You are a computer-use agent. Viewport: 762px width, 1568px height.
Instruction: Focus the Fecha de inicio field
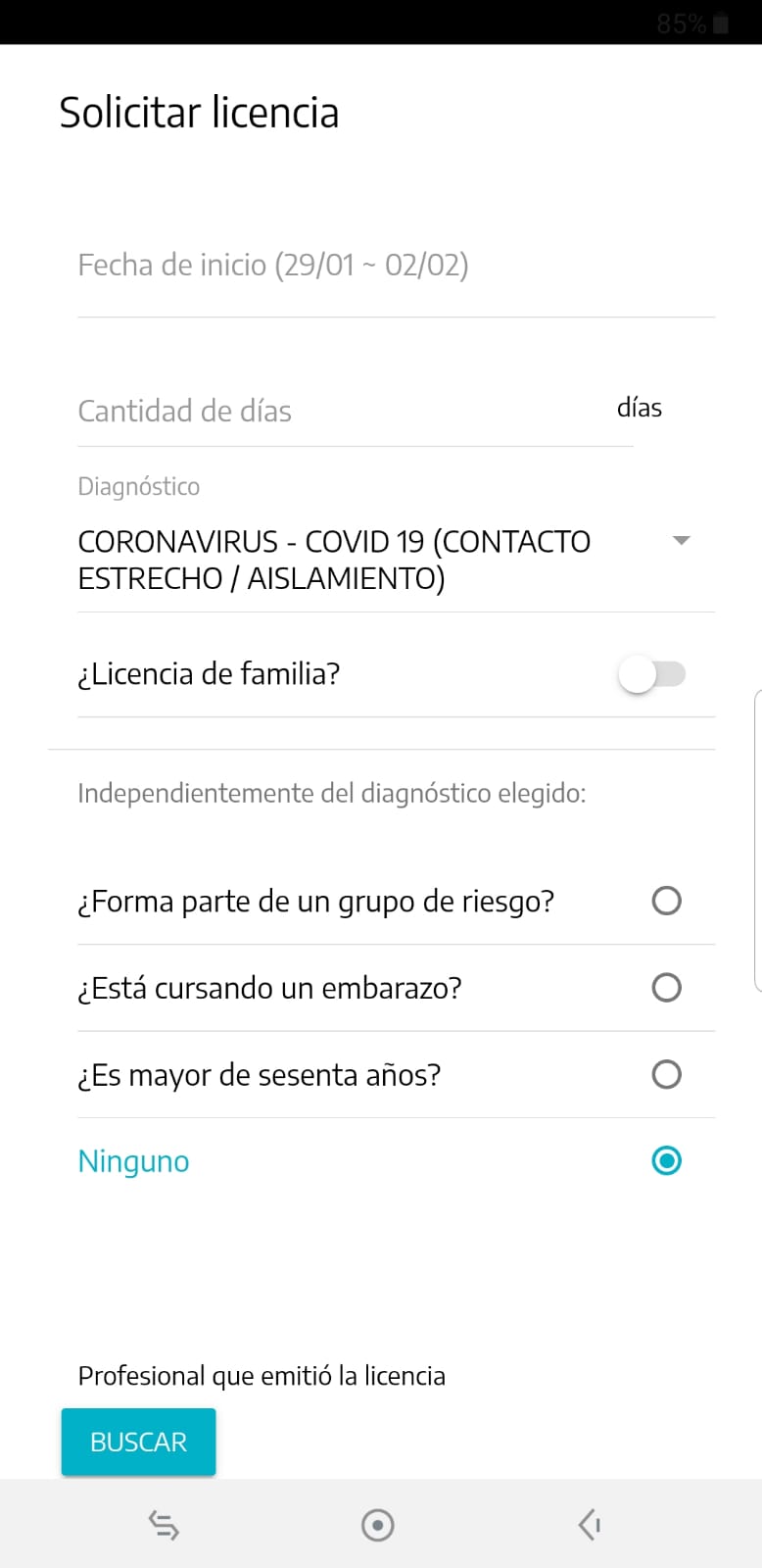click(x=396, y=266)
